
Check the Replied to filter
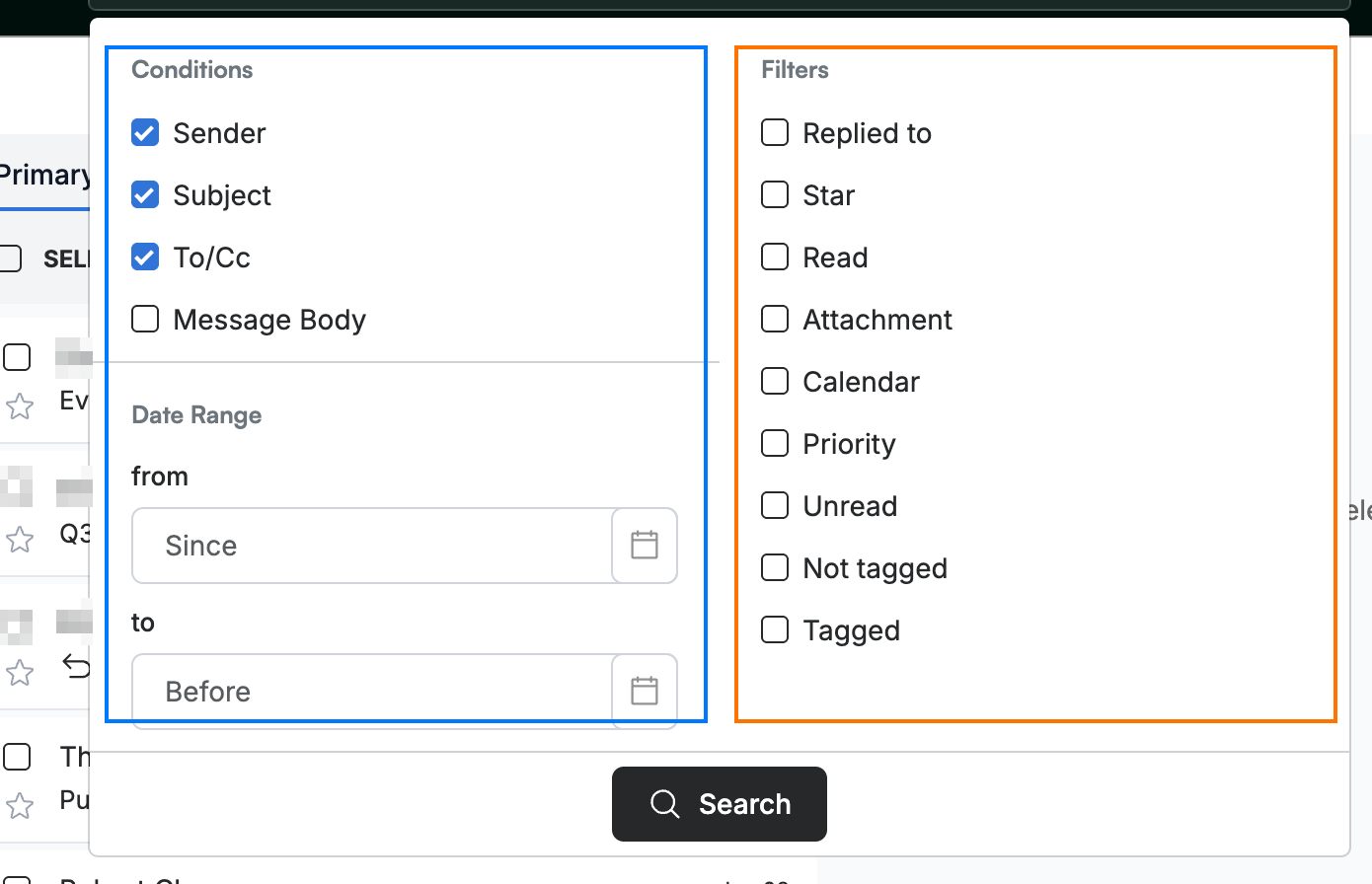pyautogui.click(x=775, y=132)
